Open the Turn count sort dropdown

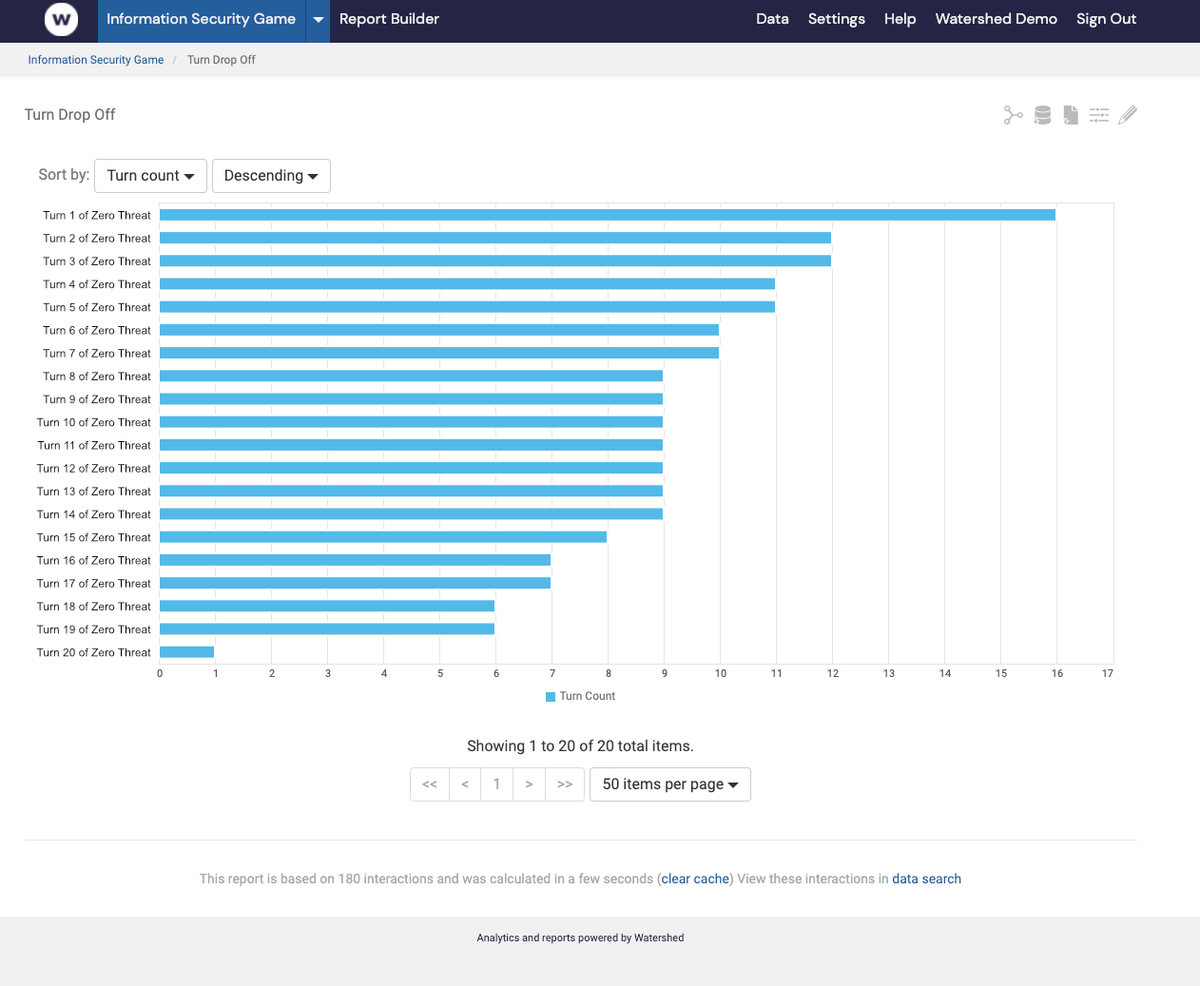pyautogui.click(x=150, y=175)
